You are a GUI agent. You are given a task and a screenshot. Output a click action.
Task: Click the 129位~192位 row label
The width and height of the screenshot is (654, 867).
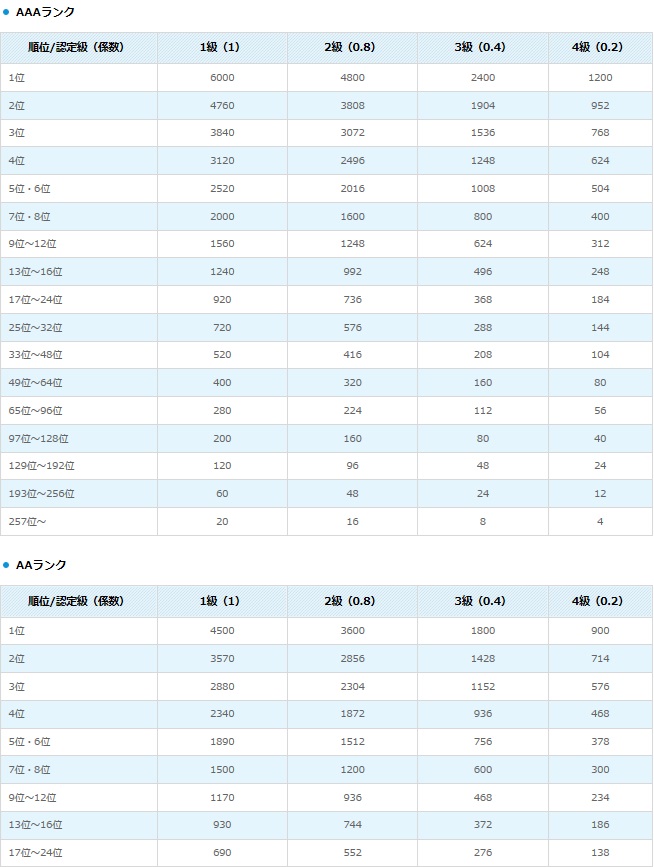click(41, 466)
